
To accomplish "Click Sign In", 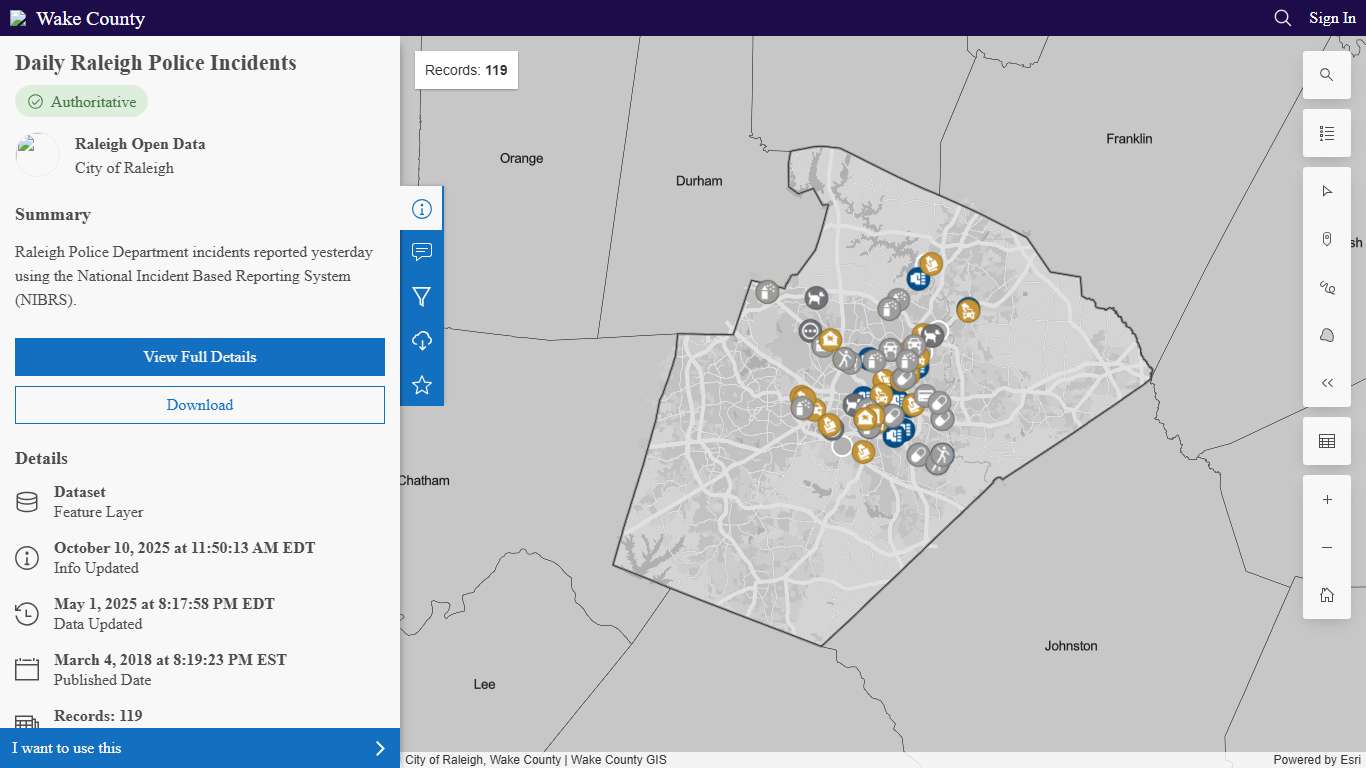I will click(x=1332, y=17).
